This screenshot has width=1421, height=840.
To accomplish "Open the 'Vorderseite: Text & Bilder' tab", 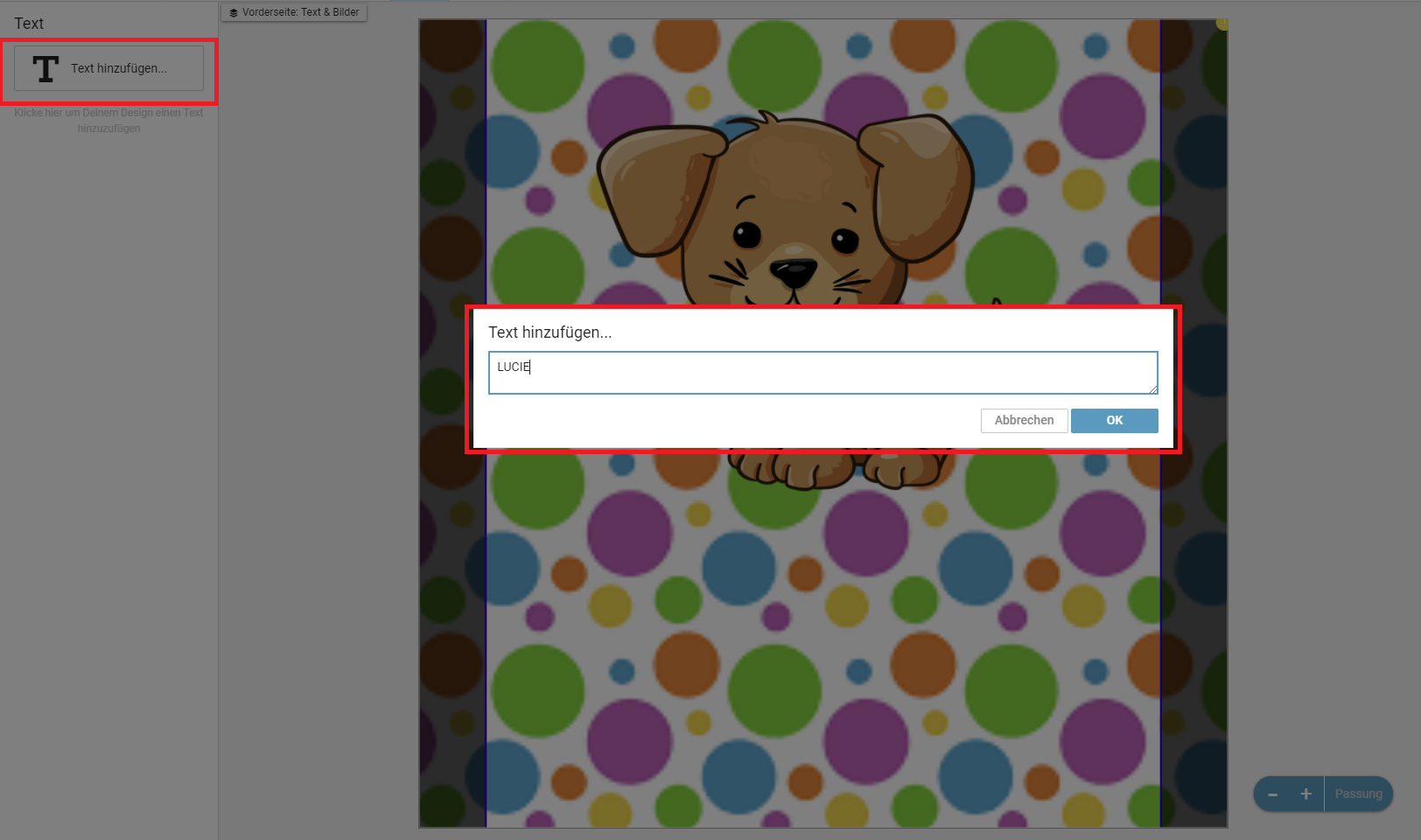I will coord(294,12).
